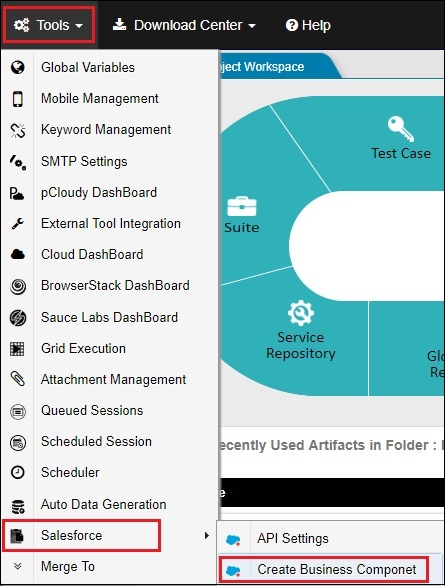Expand the Download Center dropdown
This screenshot has height=586, width=445.
click(184, 25)
